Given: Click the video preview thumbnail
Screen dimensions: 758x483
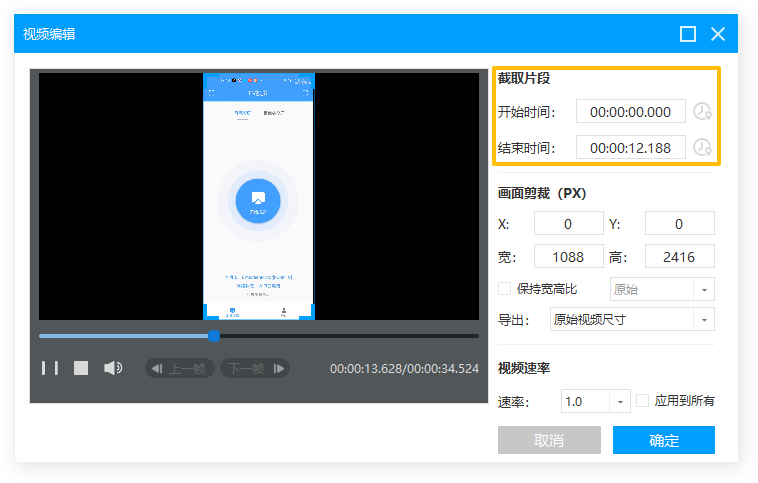Looking at the screenshot, I should pyautogui.click(x=258, y=195).
